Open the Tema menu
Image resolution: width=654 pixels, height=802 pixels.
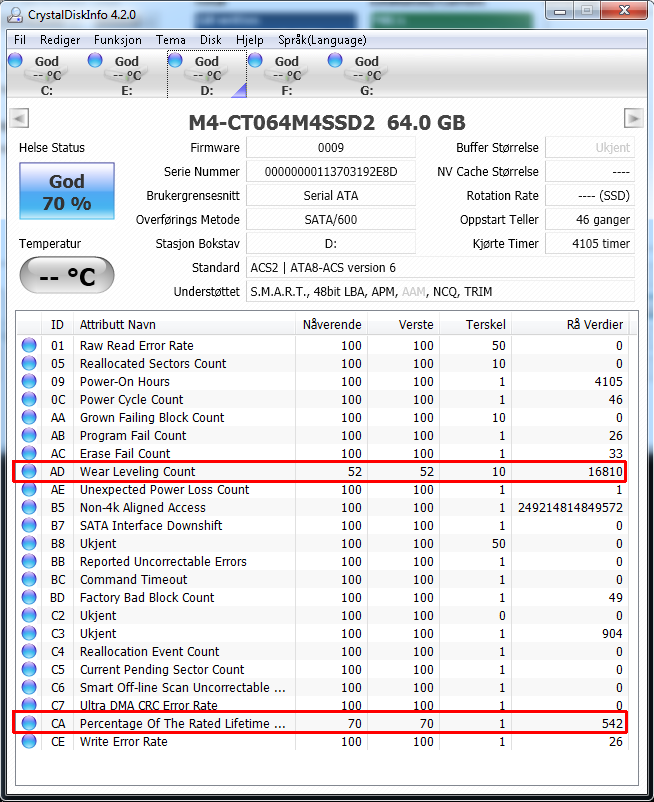(170, 40)
